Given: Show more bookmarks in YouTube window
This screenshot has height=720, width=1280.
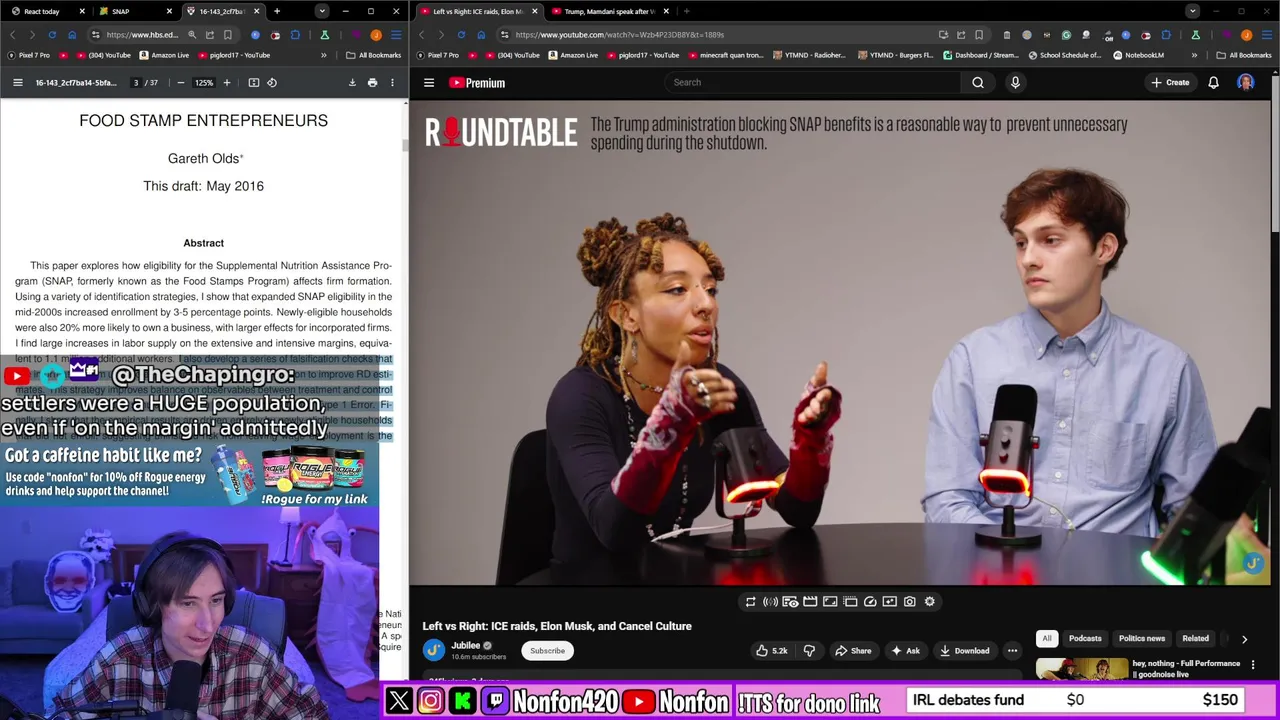Looking at the screenshot, I should pyautogui.click(x=1194, y=55).
